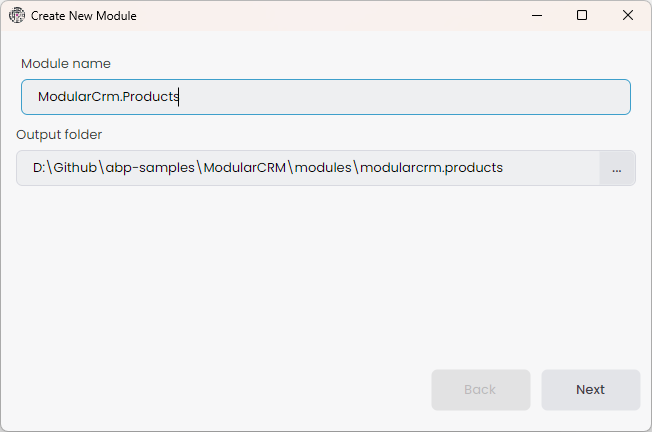This screenshot has width=652, height=432.
Task: Click the D:\Github path text in output folder
Action: 63,168
